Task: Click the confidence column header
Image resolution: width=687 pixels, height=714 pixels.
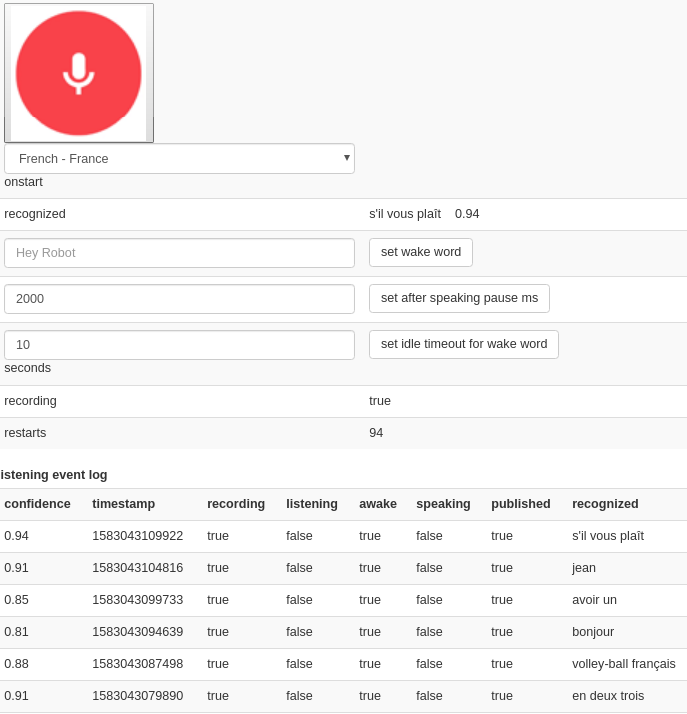Action: (x=37, y=504)
